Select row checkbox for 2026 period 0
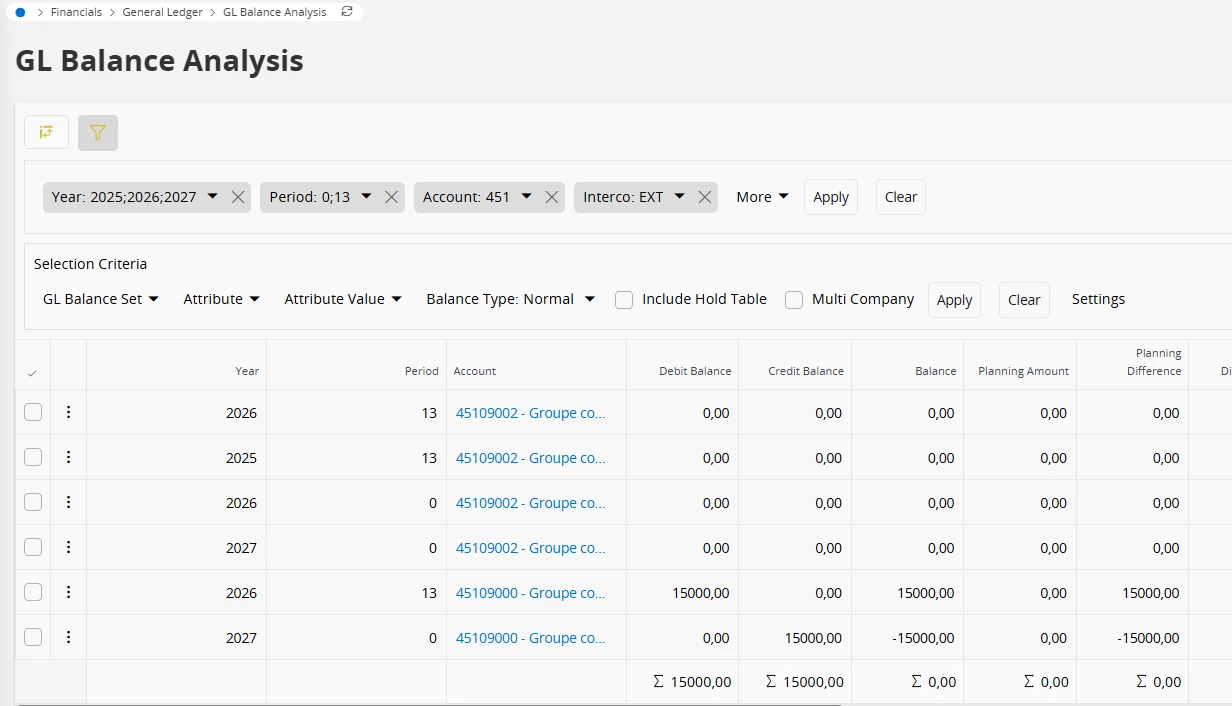 tap(33, 502)
